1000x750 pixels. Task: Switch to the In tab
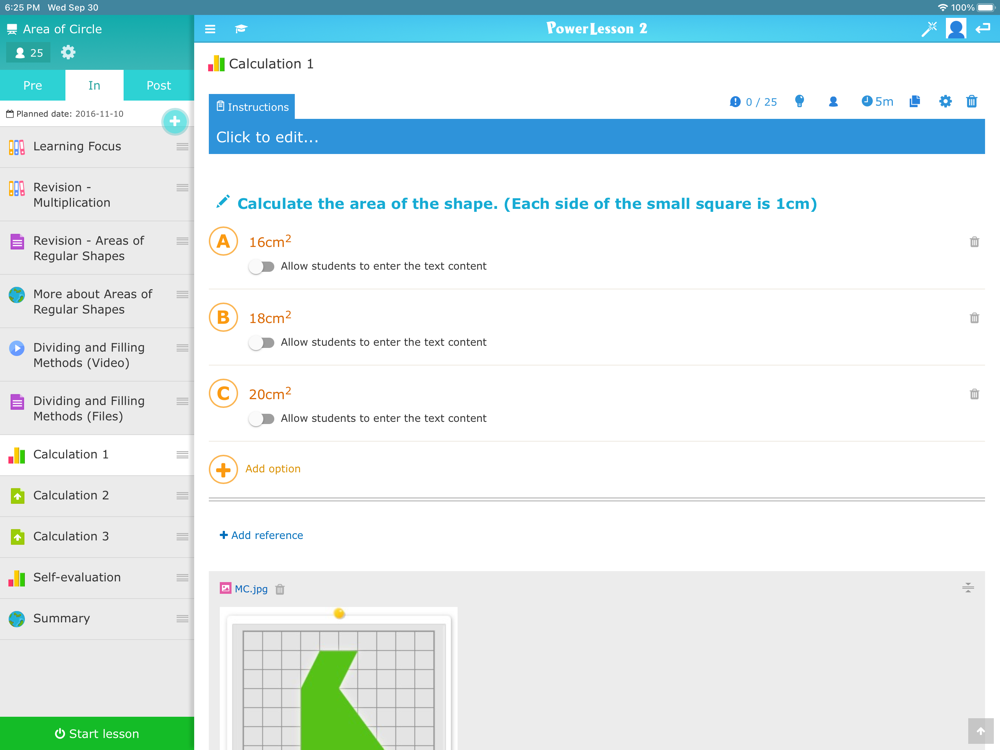(x=94, y=85)
